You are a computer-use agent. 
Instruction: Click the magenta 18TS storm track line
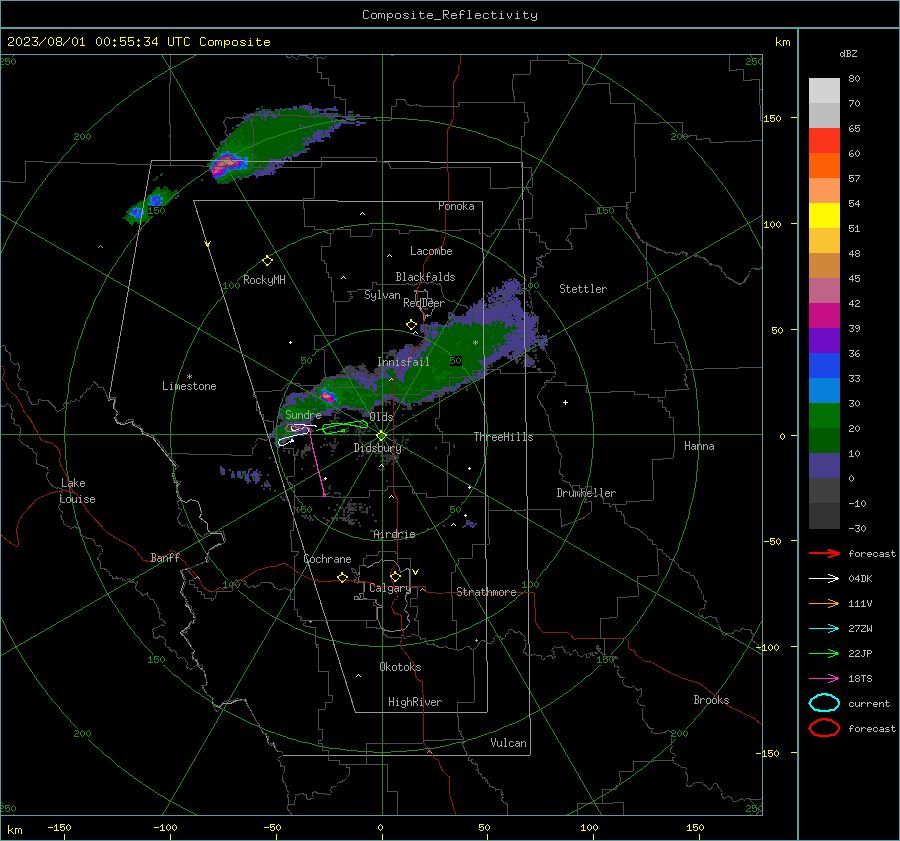click(317, 462)
